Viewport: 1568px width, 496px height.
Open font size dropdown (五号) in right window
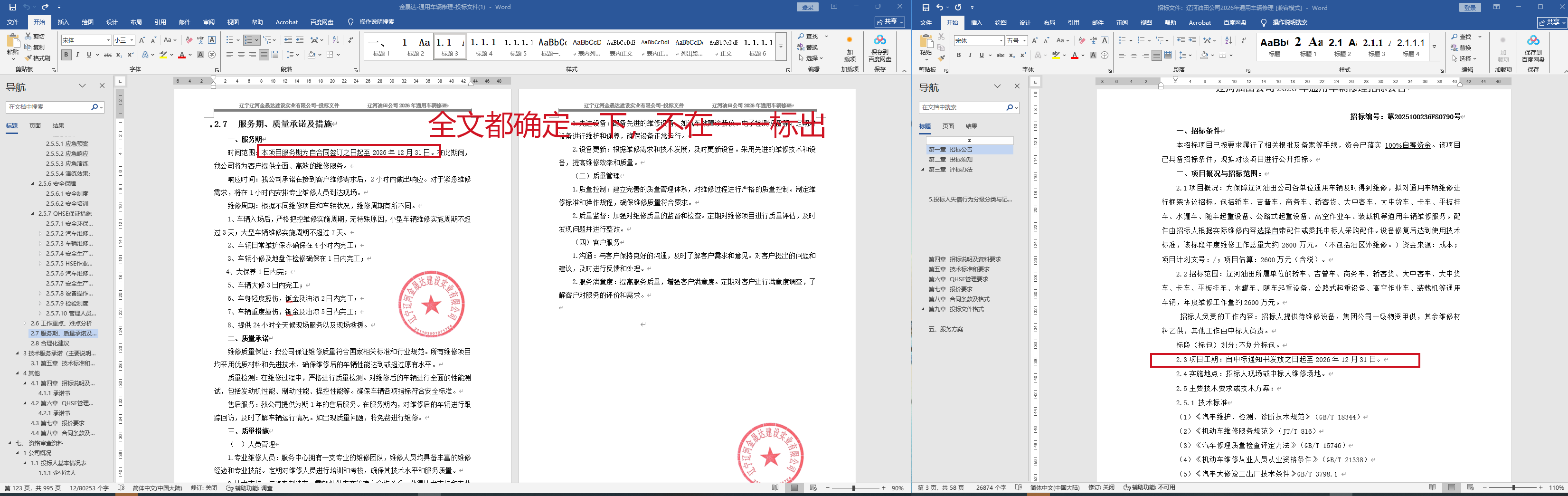coord(1025,40)
